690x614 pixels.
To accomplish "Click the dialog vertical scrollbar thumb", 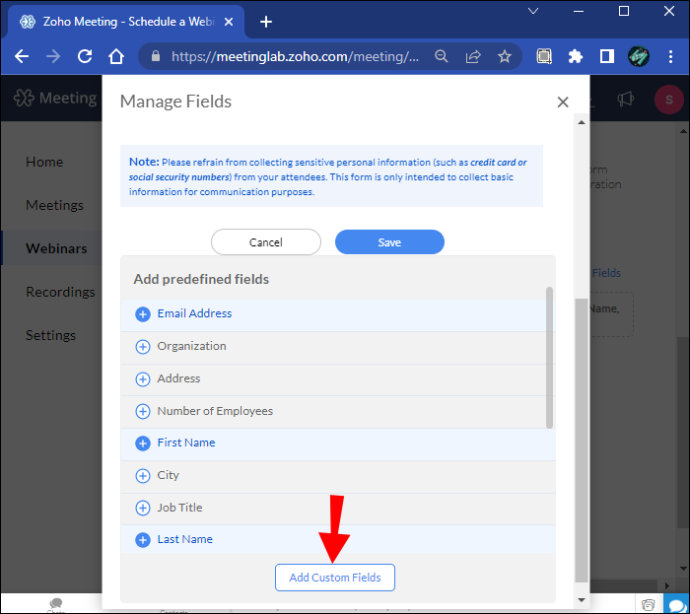I will pyautogui.click(x=581, y=440).
